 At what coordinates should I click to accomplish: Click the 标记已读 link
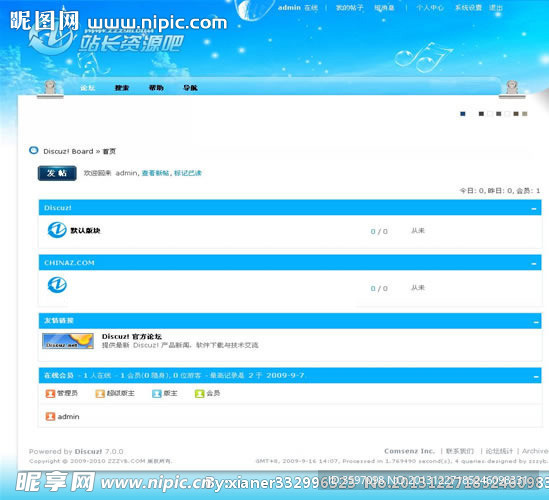coord(188,173)
